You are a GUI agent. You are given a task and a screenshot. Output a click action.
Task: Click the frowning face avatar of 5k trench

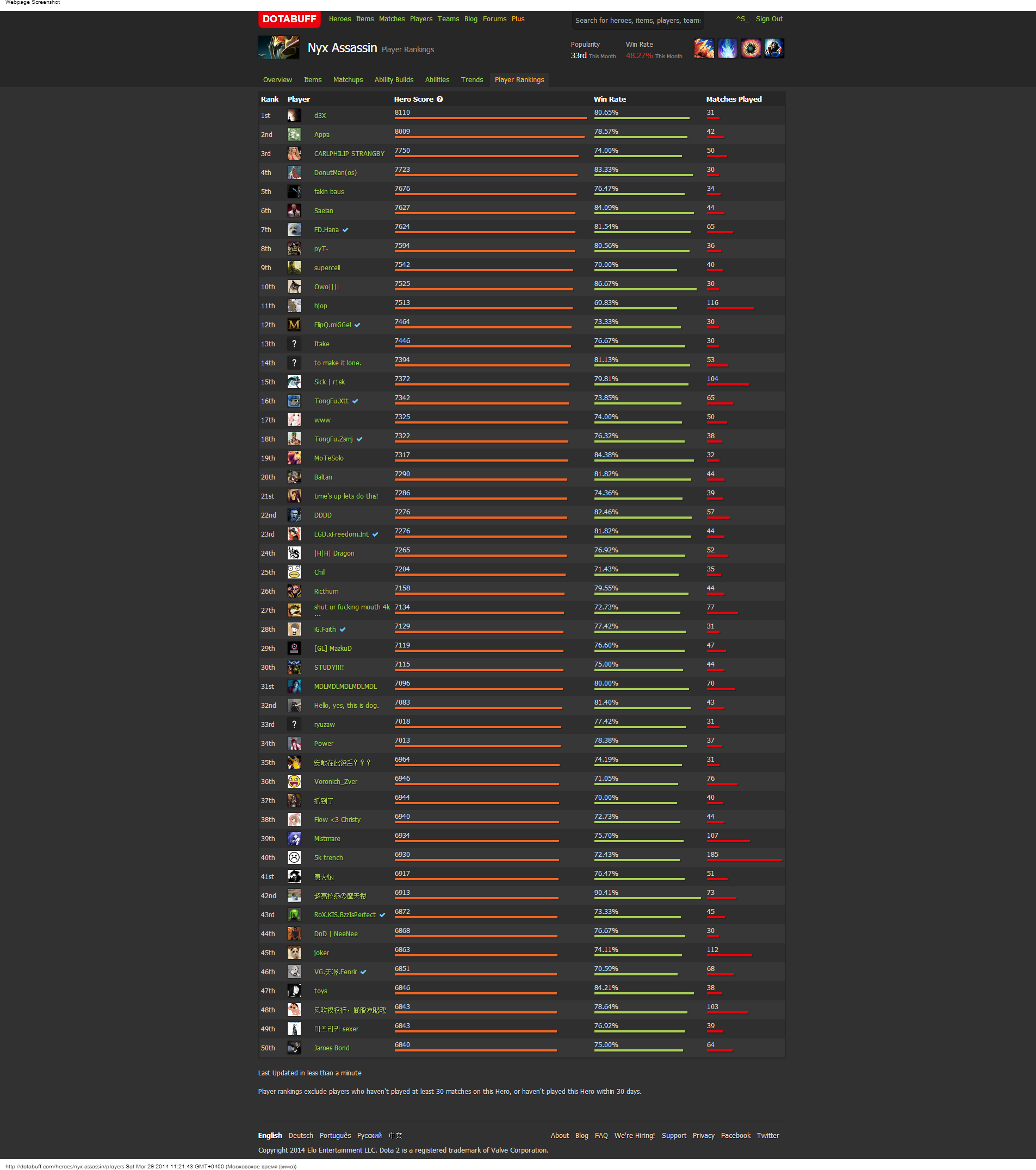pyautogui.click(x=294, y=857)
